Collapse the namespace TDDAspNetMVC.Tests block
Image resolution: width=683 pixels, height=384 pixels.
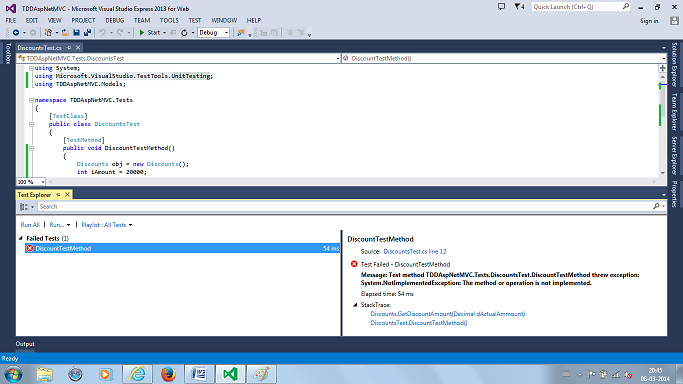(31, 100)
